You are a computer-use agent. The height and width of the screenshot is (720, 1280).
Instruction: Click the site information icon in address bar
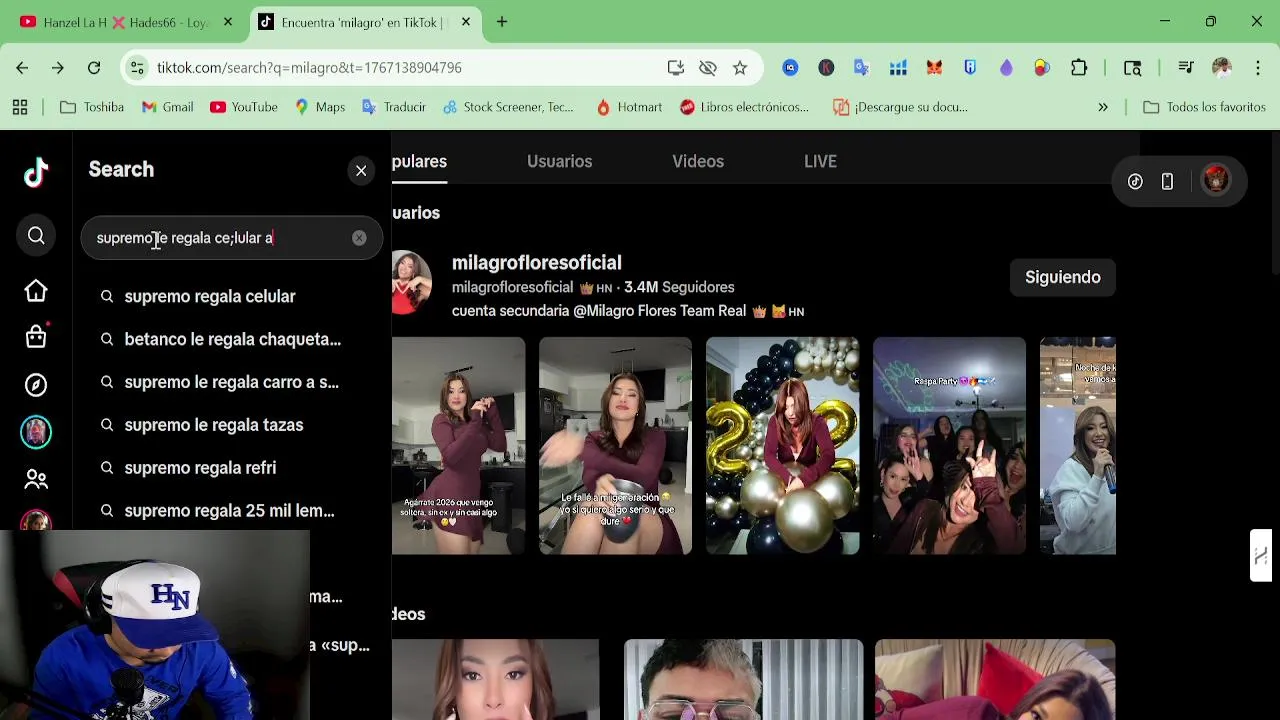pos(137,68)
